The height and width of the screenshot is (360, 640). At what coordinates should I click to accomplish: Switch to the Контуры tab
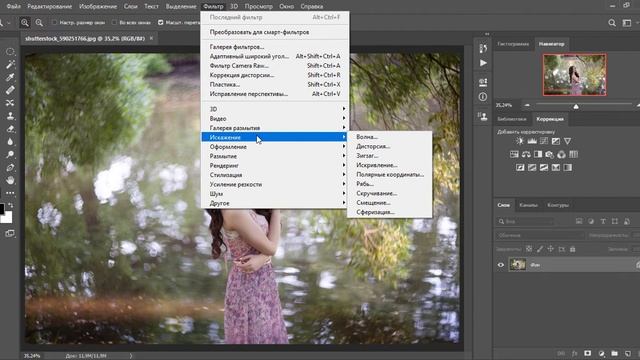pyautogui.click(x=558, y=205)
